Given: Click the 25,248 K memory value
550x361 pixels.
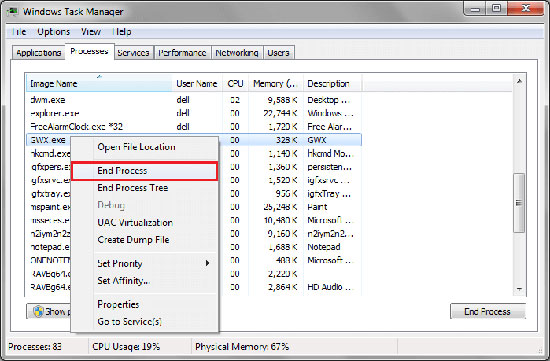Looking at the screenshot, I should click(281, 207).
